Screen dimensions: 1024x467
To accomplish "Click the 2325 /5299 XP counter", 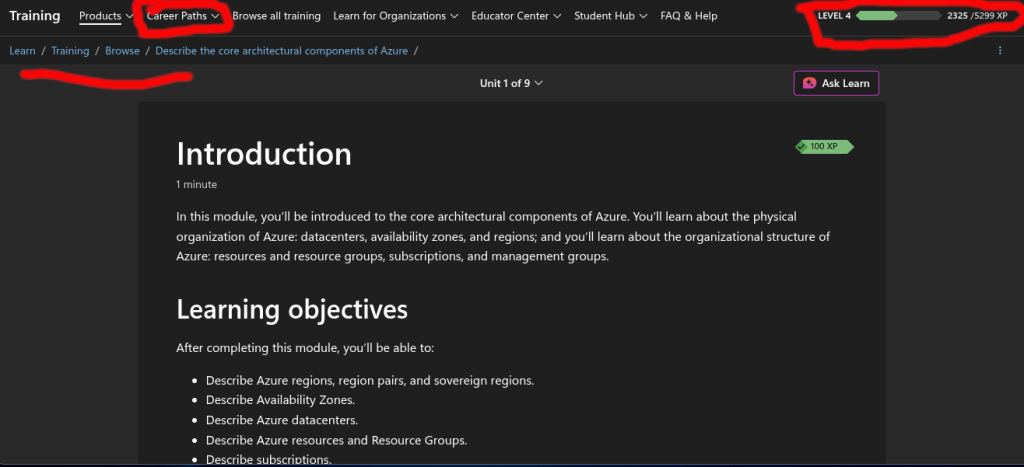I will pyautogui.click(x=977, y=16).
